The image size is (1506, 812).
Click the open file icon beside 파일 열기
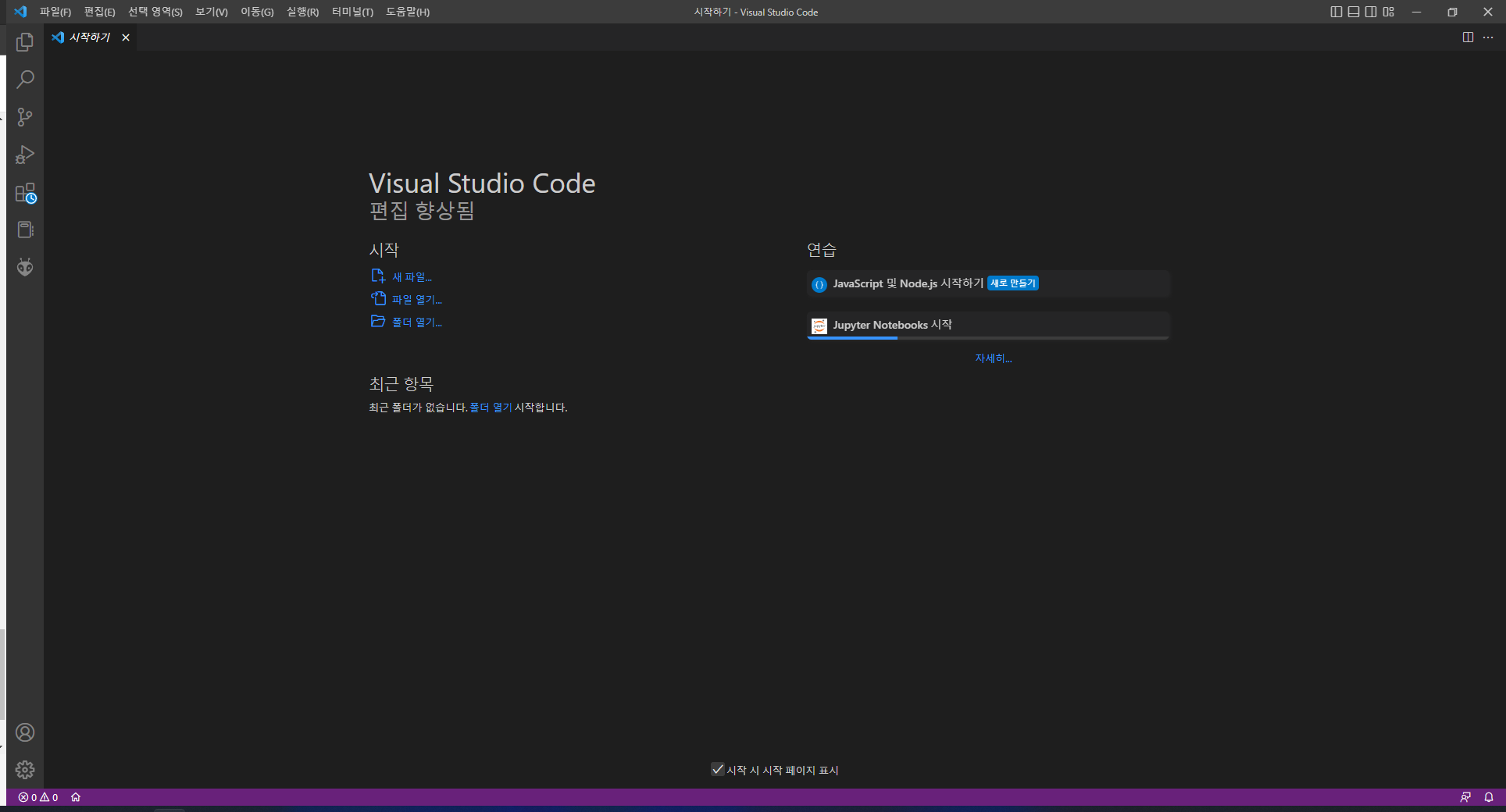click(x=378, y=298)
